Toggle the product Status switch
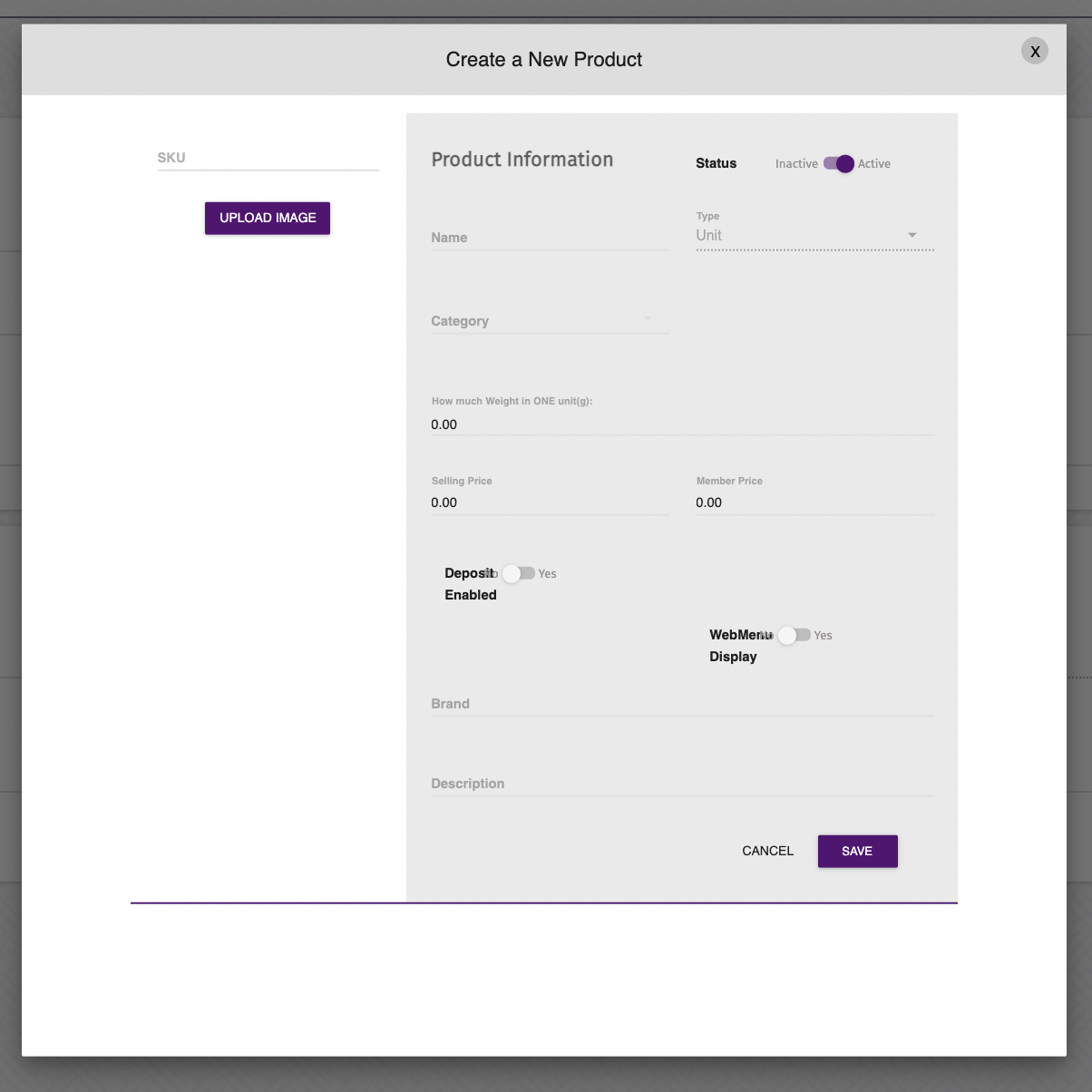1092x1092 pixels. 839,163
